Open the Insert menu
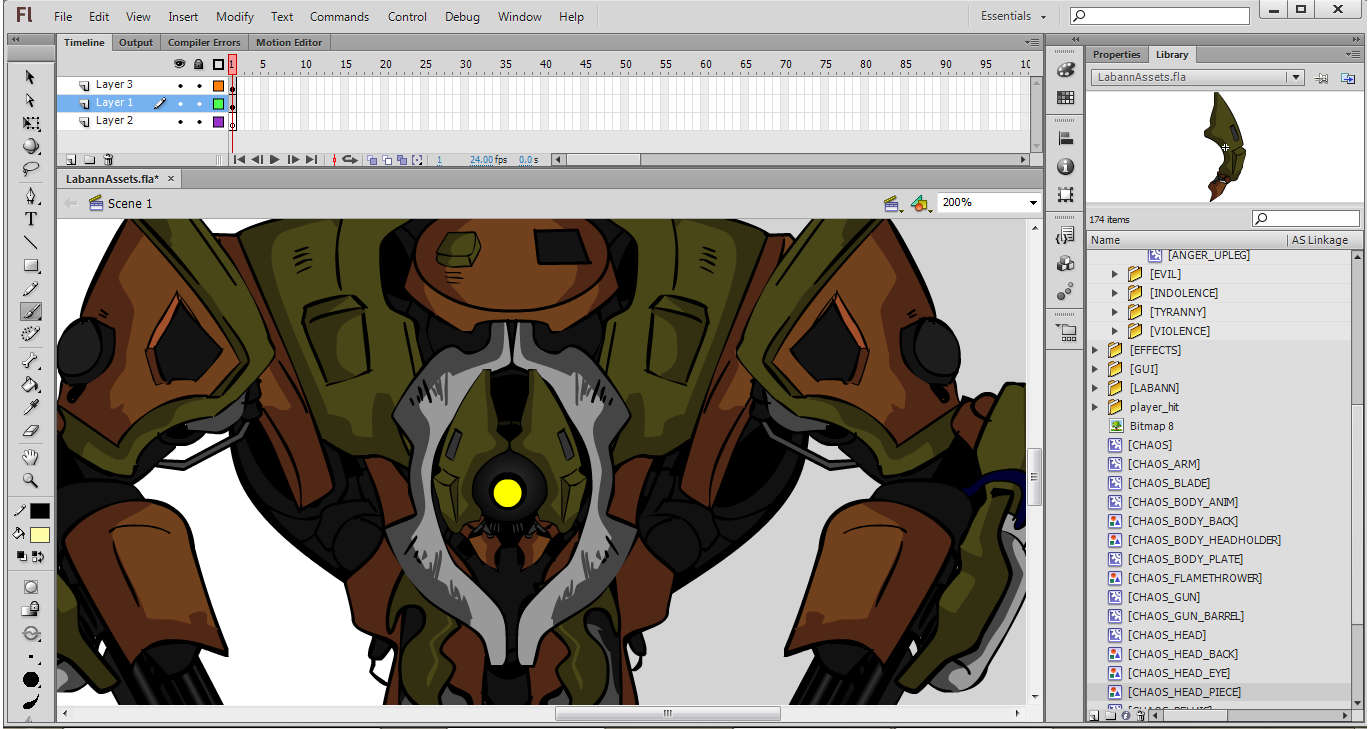The height and width of the screenshot is (729, 1369). 183,17
